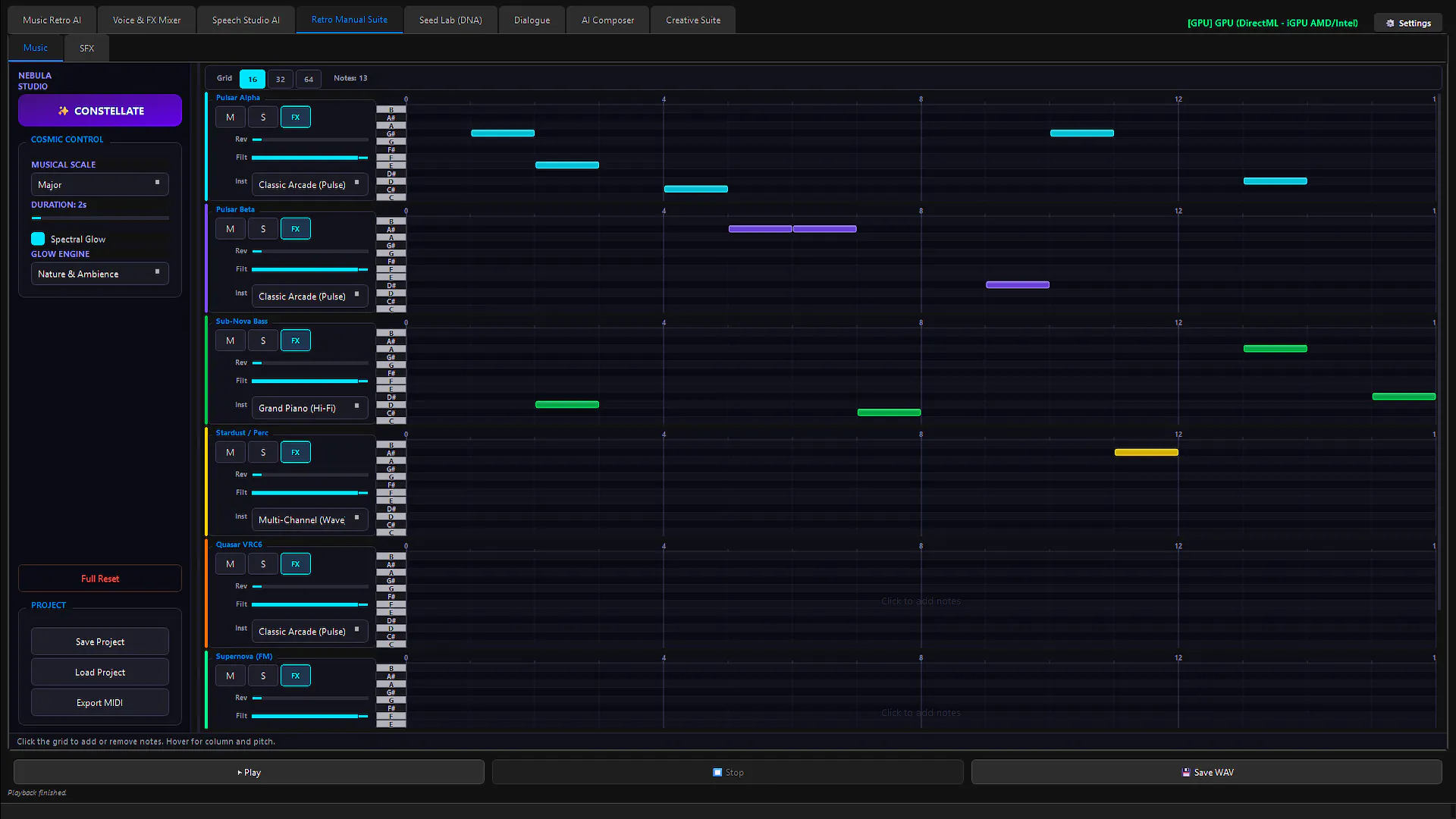Adjust Quasar VRC6 Rev slider
The height and width of the screenshot is (819, 1456).
[x=309, y=586]
